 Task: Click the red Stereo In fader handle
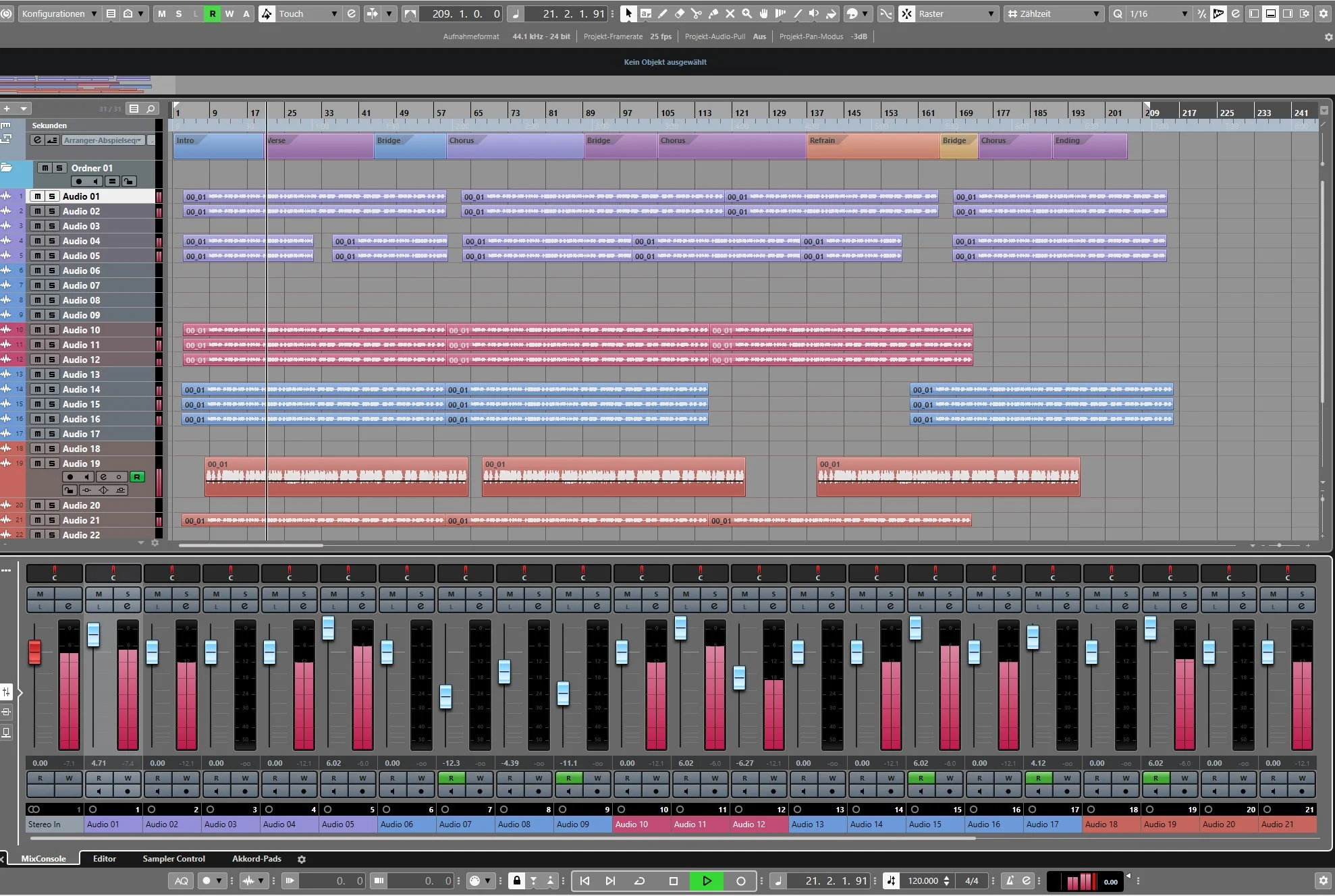click(34, 652)
